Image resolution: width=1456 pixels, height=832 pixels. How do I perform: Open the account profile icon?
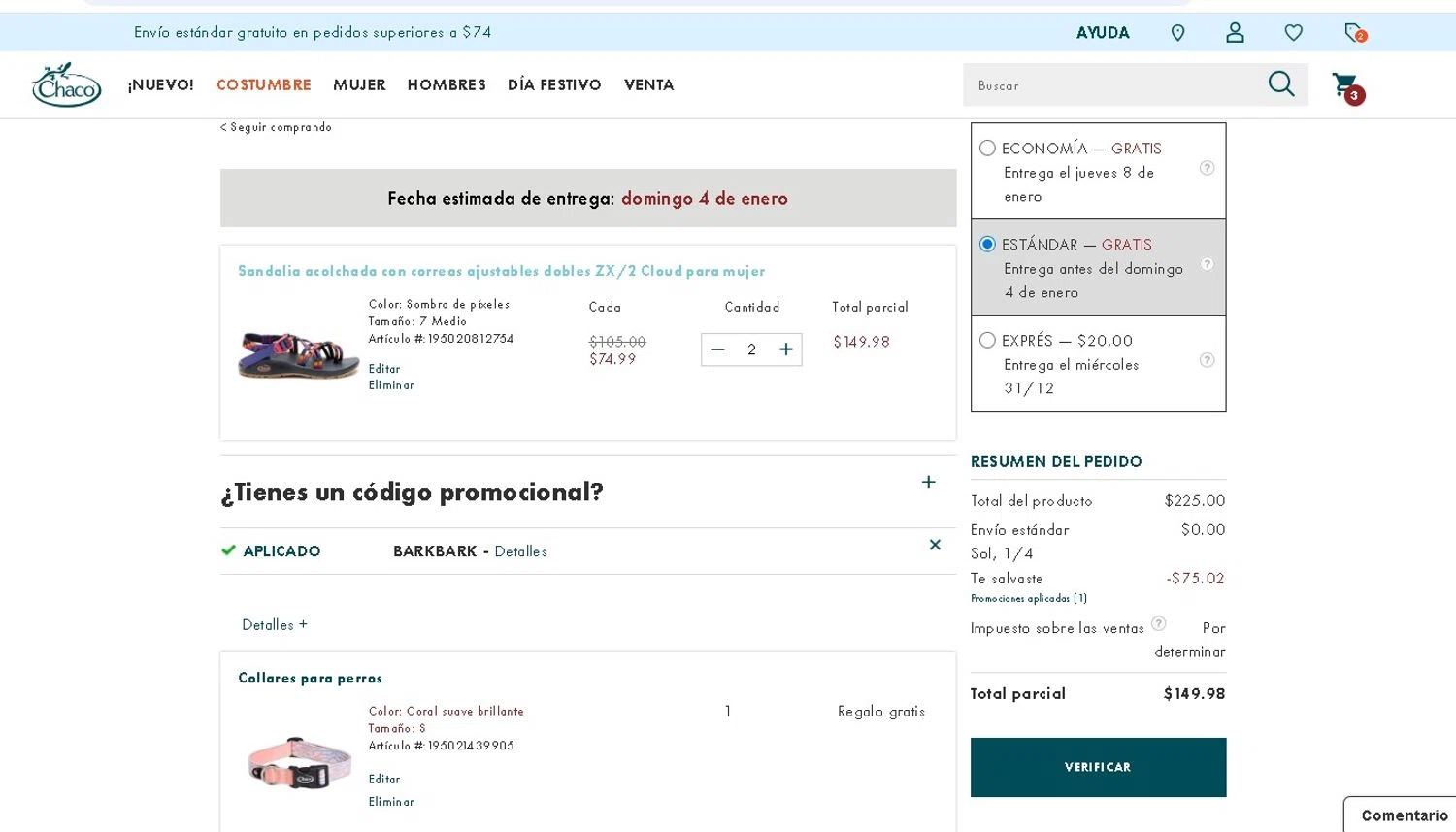click(x=1235, y=33)
